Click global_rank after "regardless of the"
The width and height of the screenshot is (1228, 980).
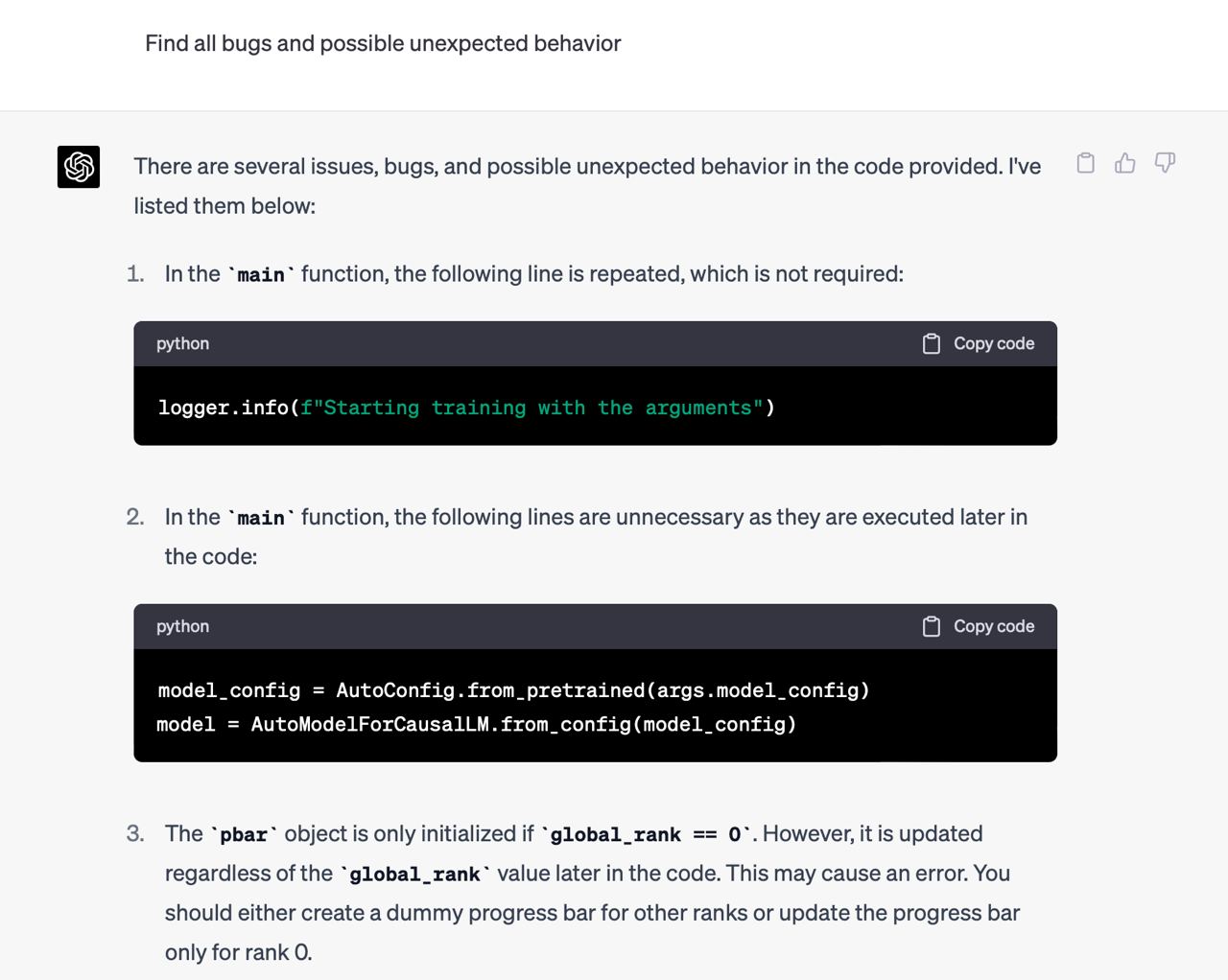coord(414,875)
